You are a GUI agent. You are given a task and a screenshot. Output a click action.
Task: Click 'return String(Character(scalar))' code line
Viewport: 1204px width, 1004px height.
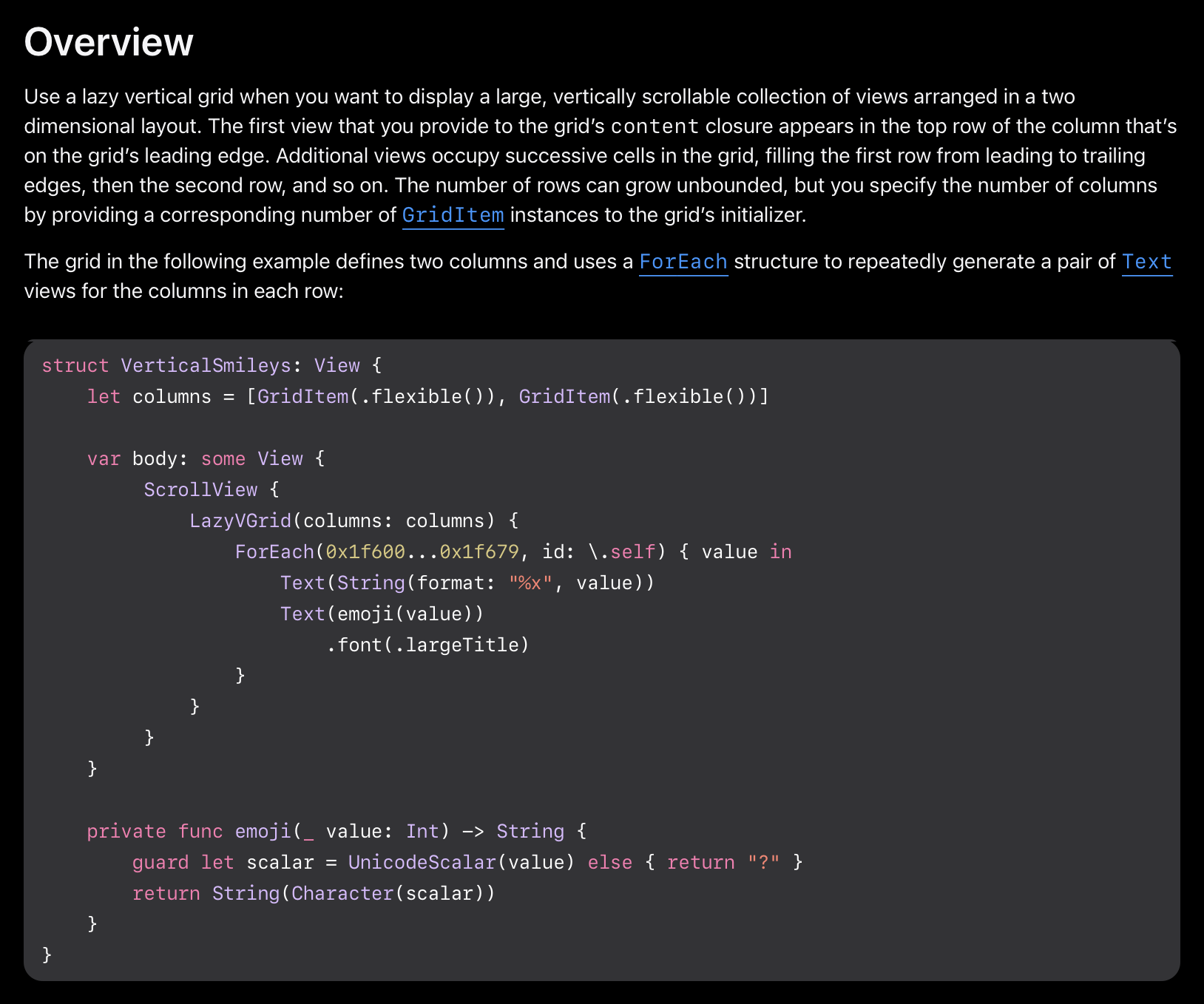click(314, 893)
